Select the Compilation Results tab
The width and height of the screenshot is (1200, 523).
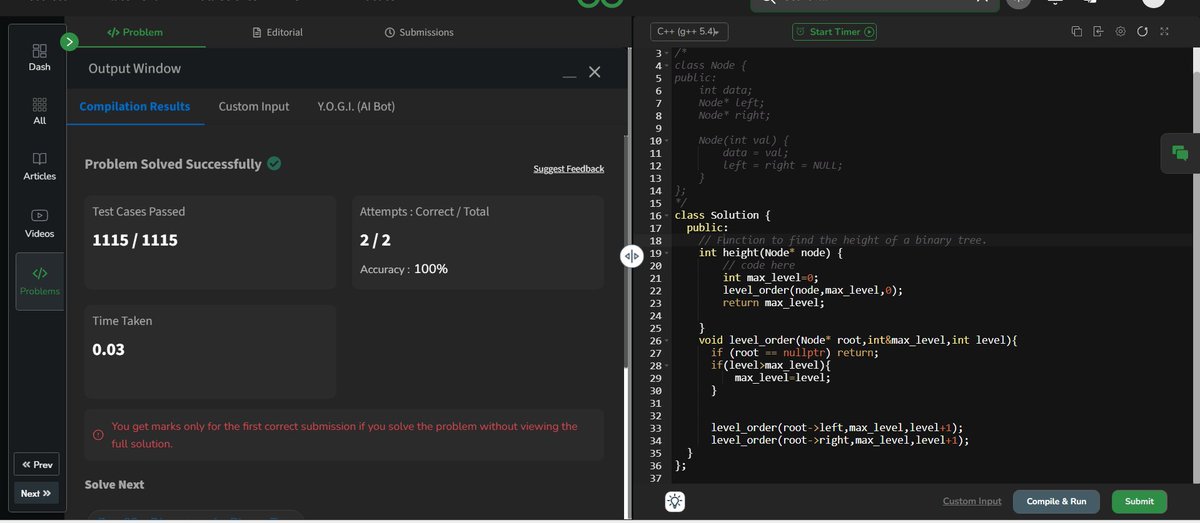click(135, 106)
